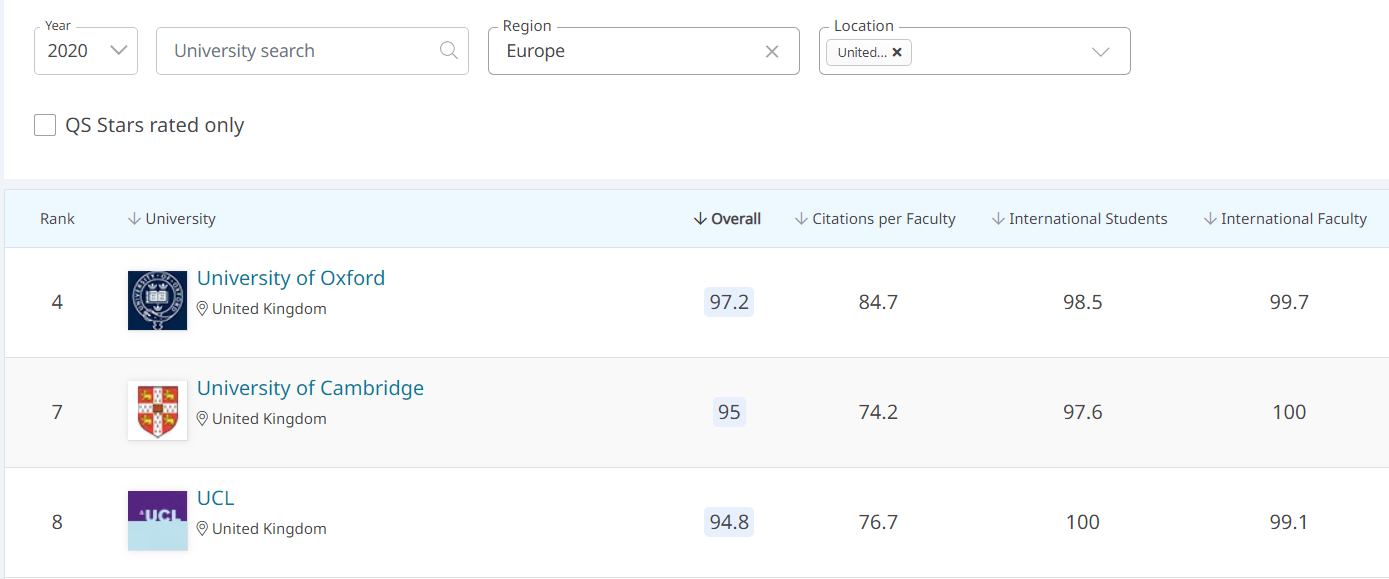Enable QS Stars rated only checkbox

point(45,125)
